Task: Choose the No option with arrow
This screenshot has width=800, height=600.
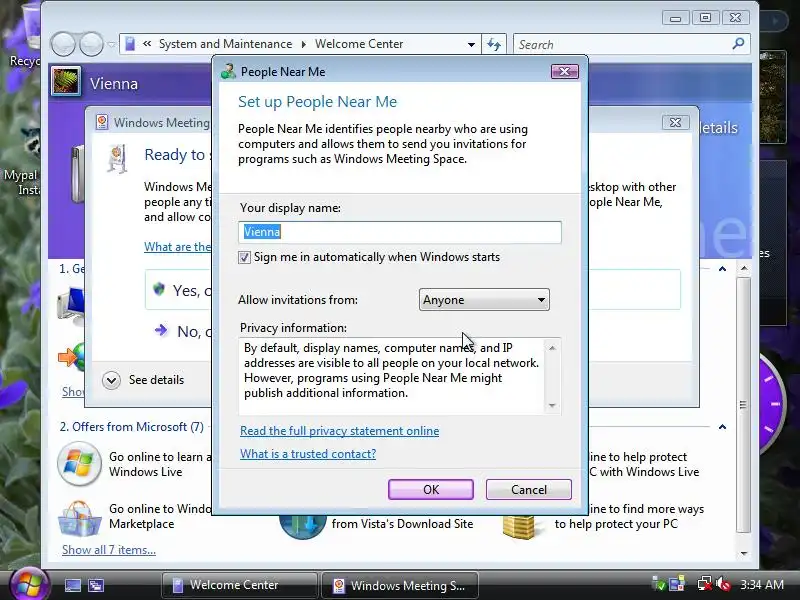Action: coord(183,332)
